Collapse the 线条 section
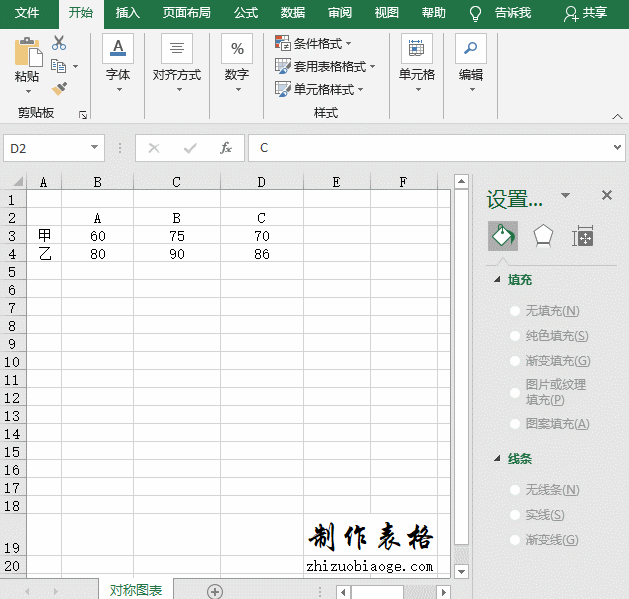The image size is (629, 599). (x=497, y=458)
